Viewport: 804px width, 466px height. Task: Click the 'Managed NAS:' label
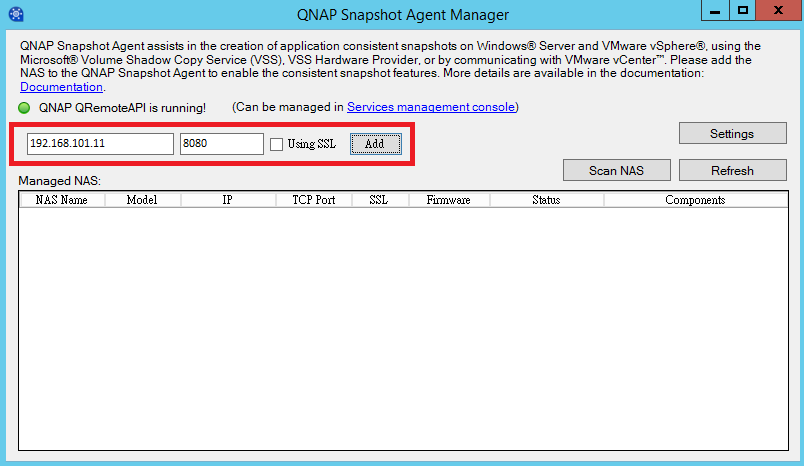pyautogui.click(x=59, y=181)
